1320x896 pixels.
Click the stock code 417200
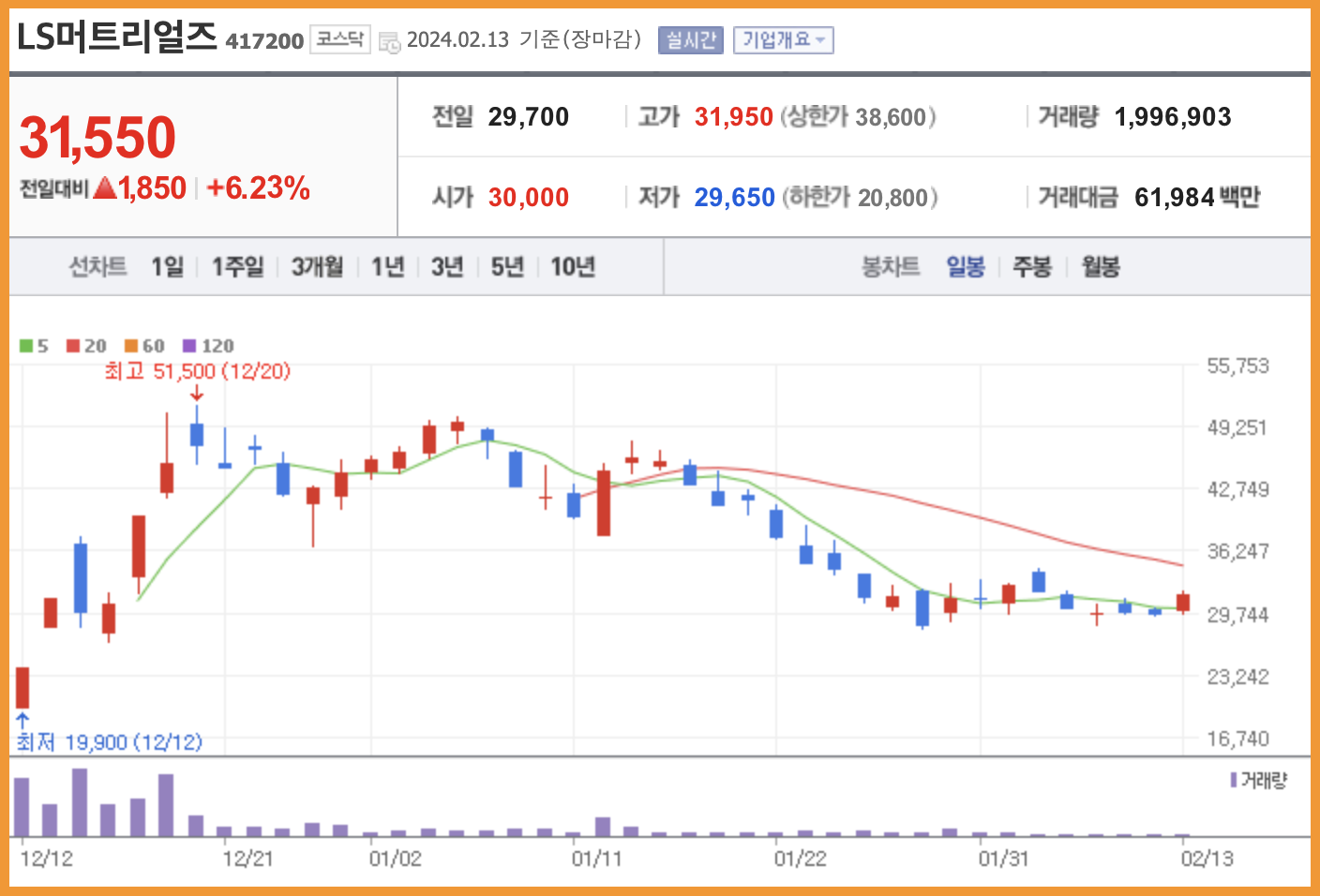[x=264, y=41]
